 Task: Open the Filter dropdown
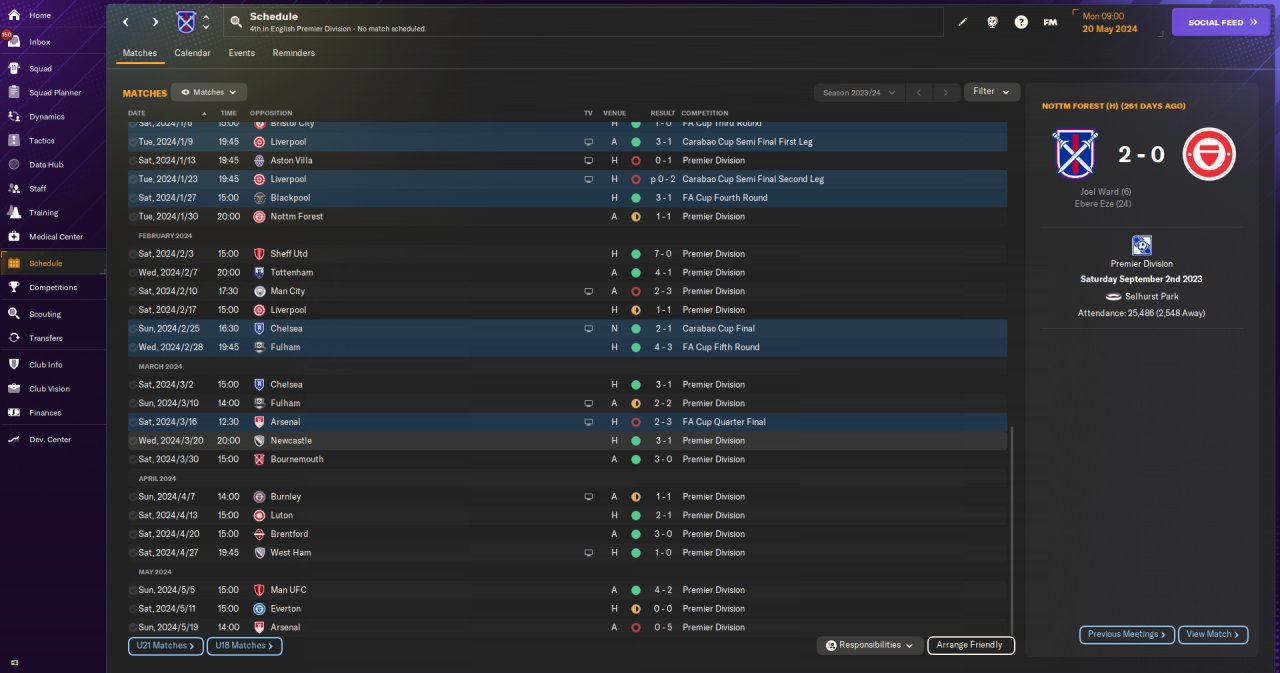992,92
